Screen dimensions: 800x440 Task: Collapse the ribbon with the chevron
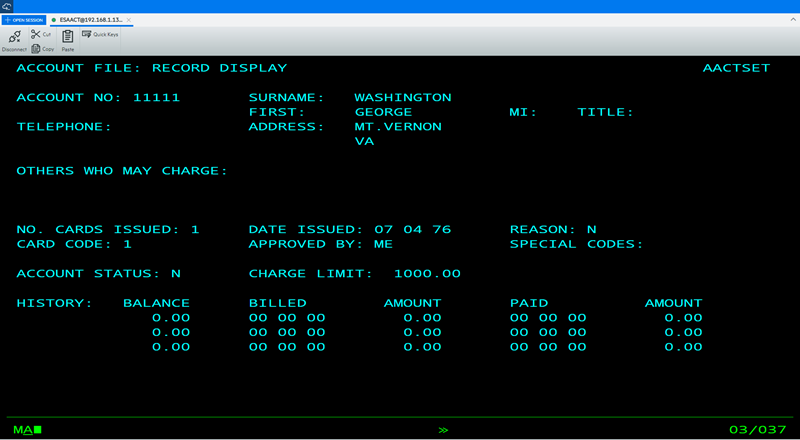(x=793, y=20)
